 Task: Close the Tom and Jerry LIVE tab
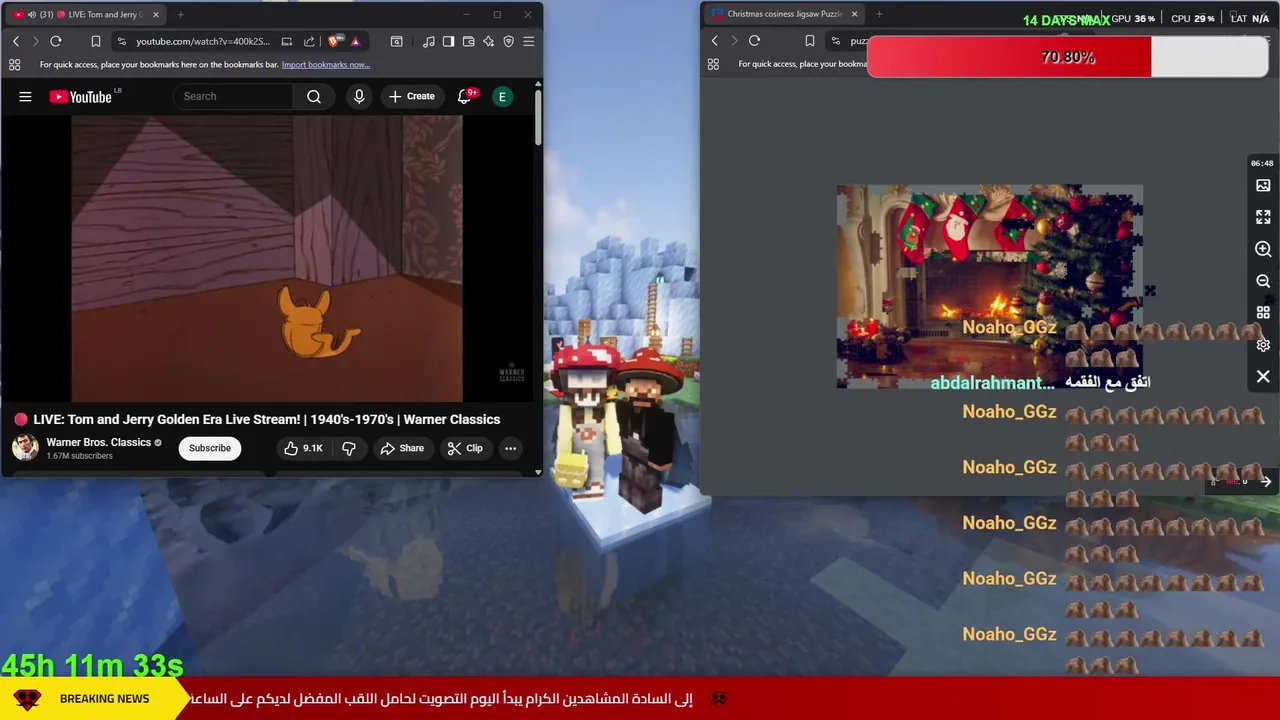pyautogui.click(x=155, y=15)
